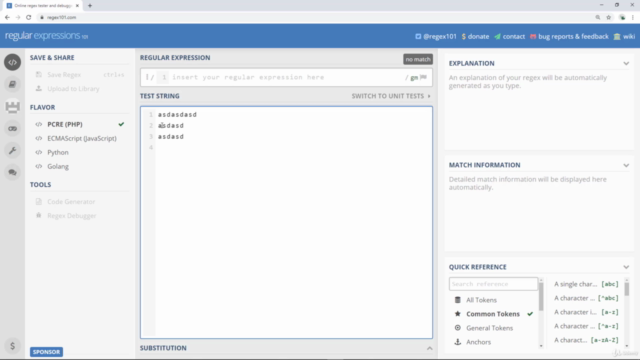
Task: Collapse the Quick Reference panel
Action: click(x=626, y=267)
